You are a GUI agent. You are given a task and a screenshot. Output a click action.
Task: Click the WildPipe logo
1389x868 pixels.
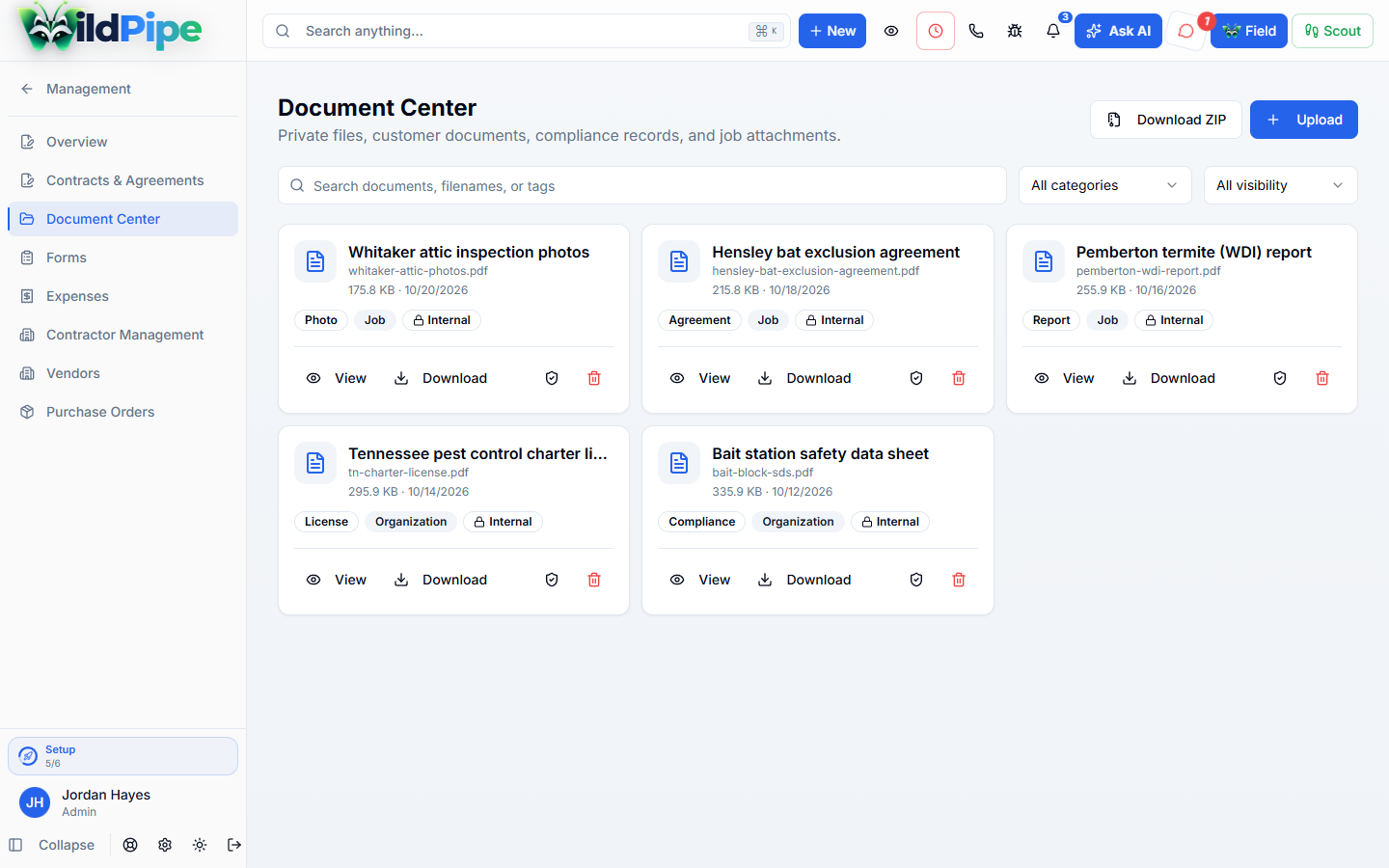tap(110, 29)
